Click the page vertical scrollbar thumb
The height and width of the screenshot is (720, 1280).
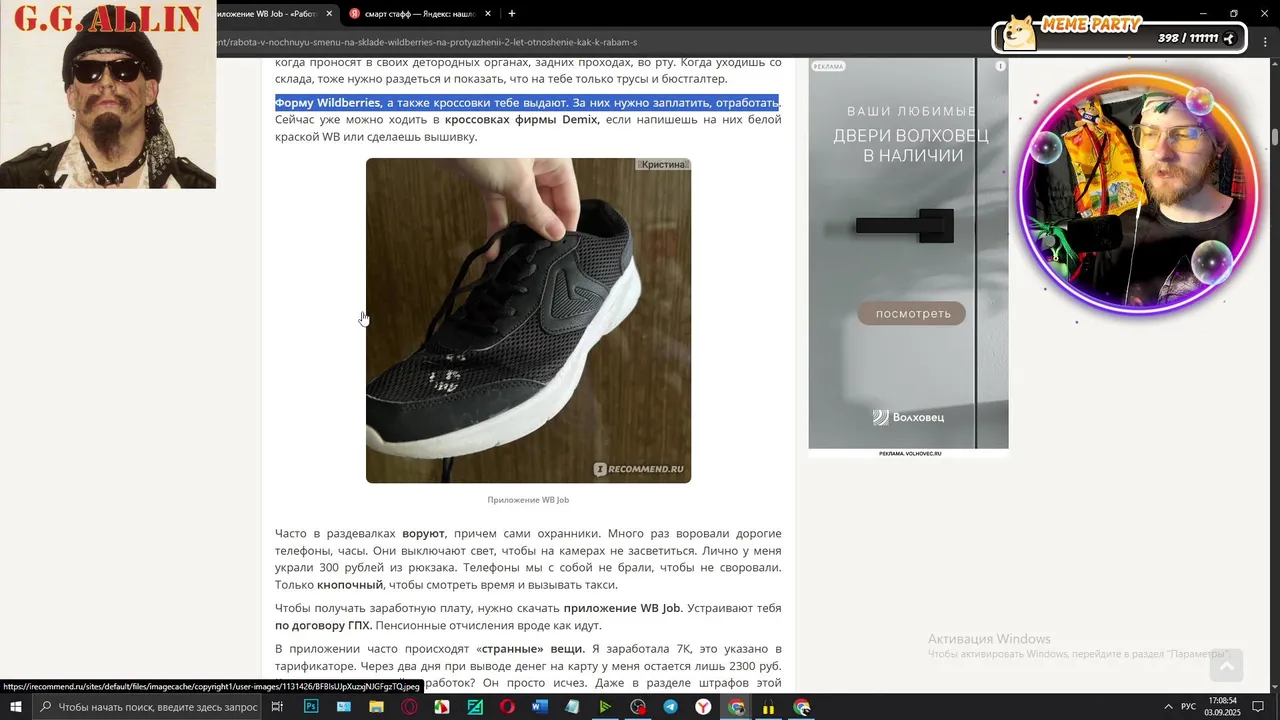[x=1274, y=137]
